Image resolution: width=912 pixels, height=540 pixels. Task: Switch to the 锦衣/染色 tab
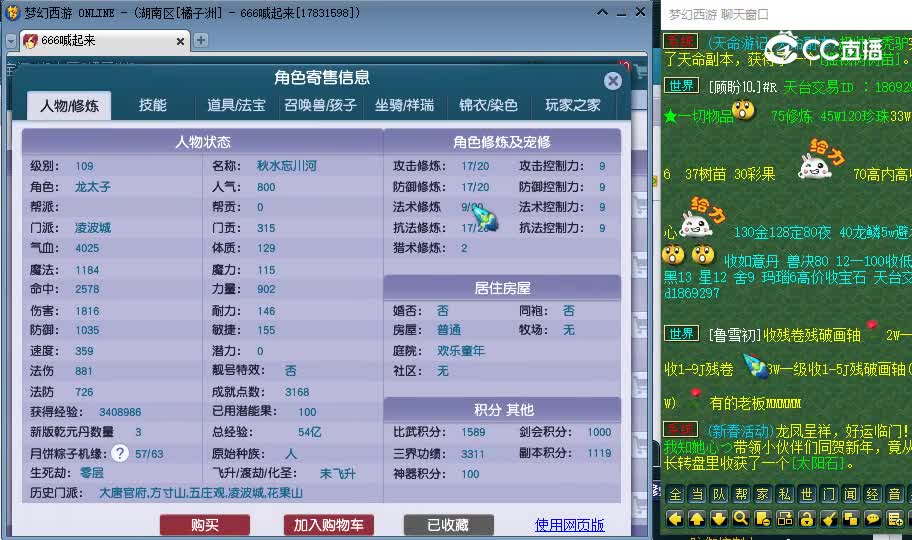(488, 105)
